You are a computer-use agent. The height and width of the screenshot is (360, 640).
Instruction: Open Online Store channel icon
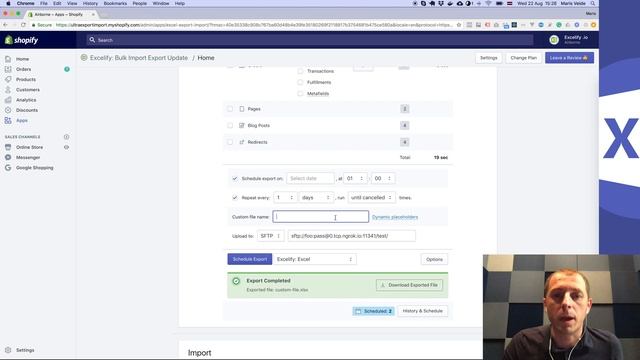click(x=8, y=147)
